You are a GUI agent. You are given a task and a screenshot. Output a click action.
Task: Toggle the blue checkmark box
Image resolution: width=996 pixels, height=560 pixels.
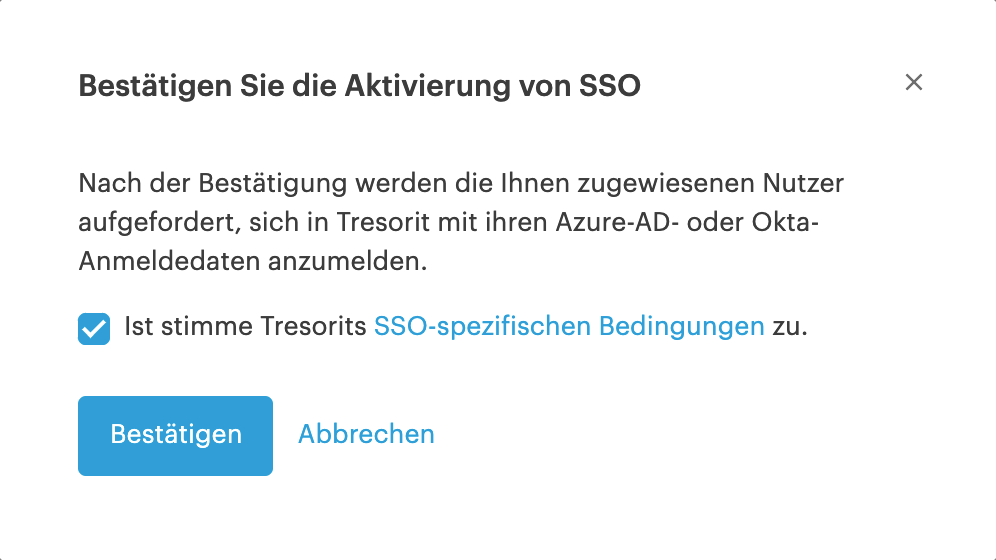pos(94,329)
